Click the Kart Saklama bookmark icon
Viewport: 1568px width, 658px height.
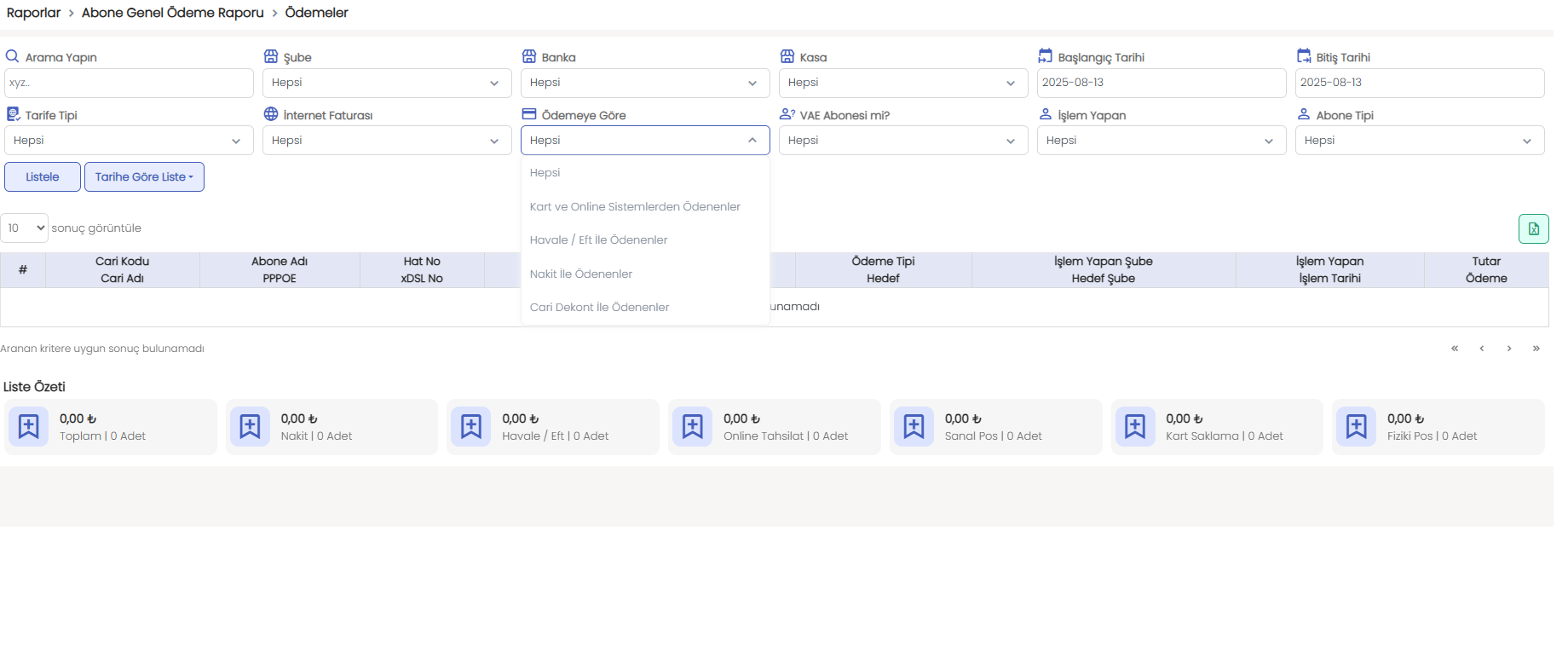[x=1135, y=426]
